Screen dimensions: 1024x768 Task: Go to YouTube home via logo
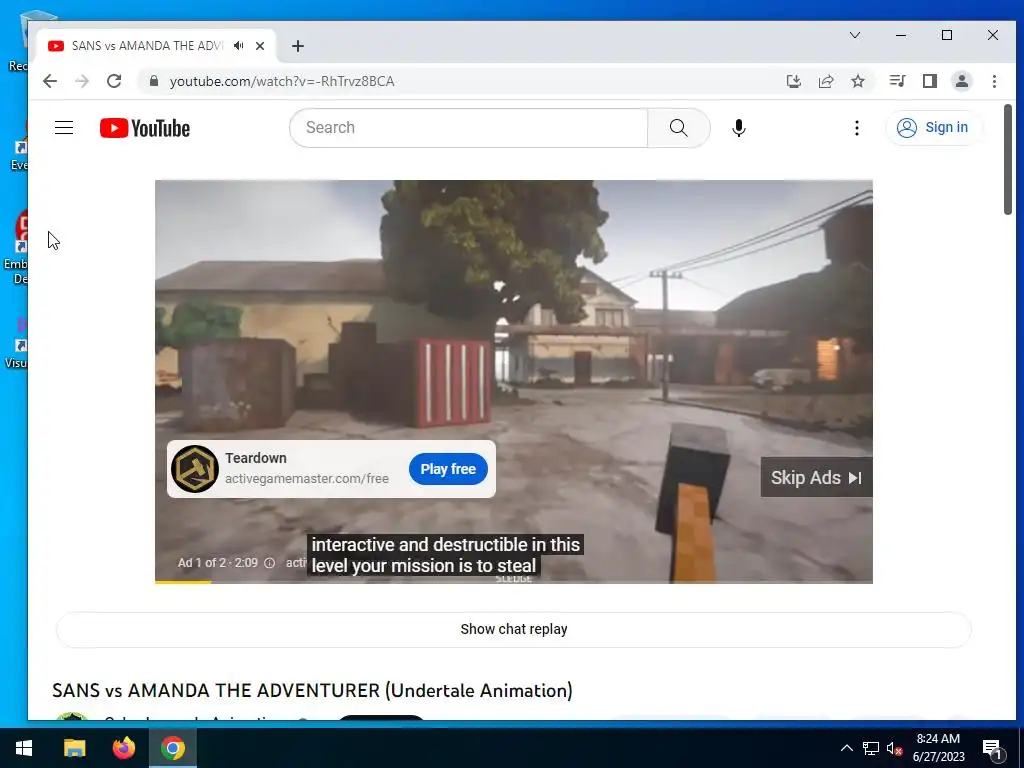click(145, 128)
